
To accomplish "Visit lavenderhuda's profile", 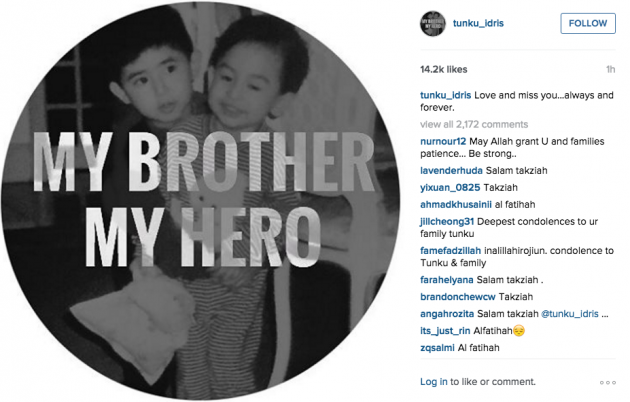I will (451, 171).
